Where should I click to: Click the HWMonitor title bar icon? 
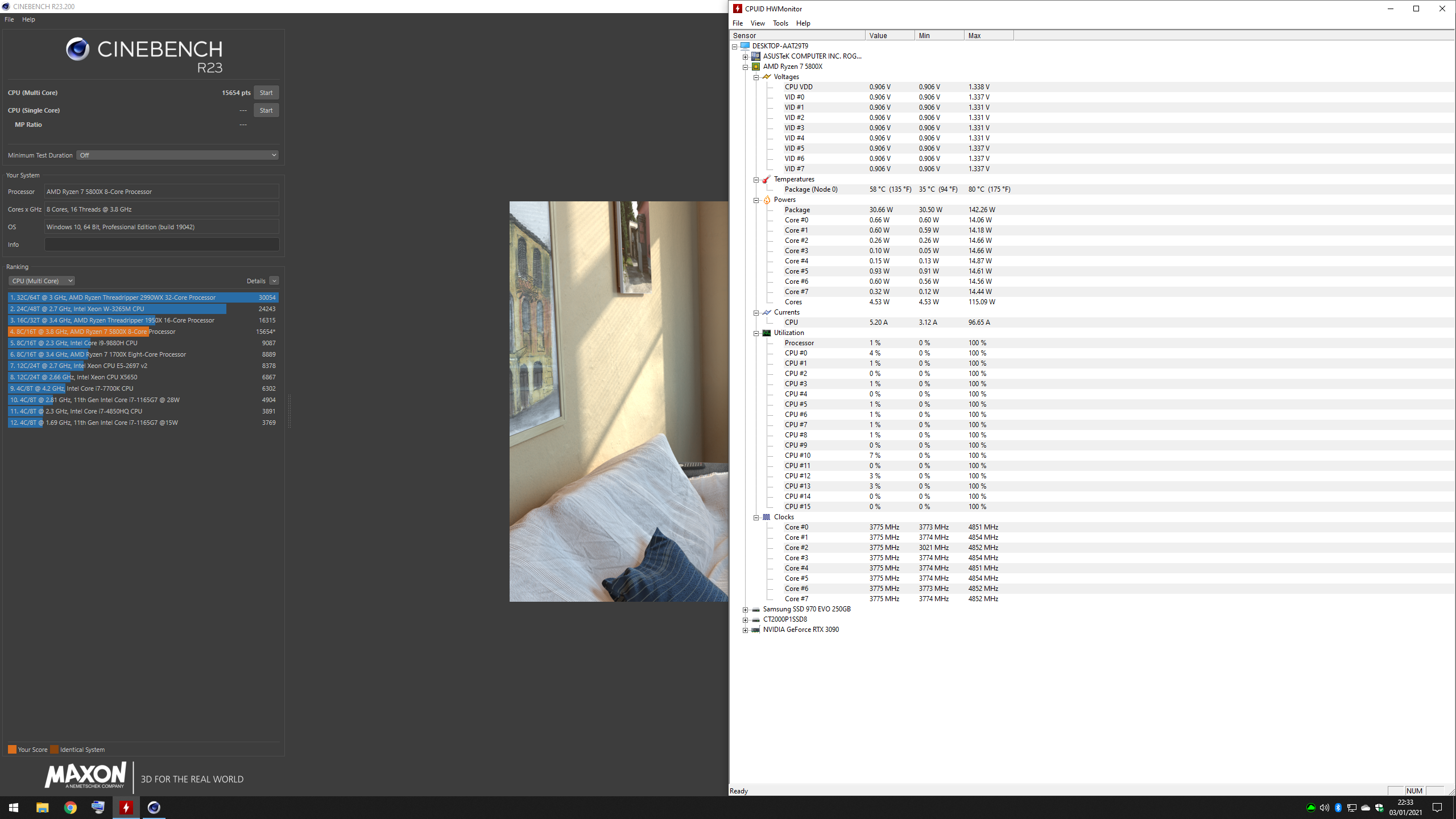pos(738,9)
